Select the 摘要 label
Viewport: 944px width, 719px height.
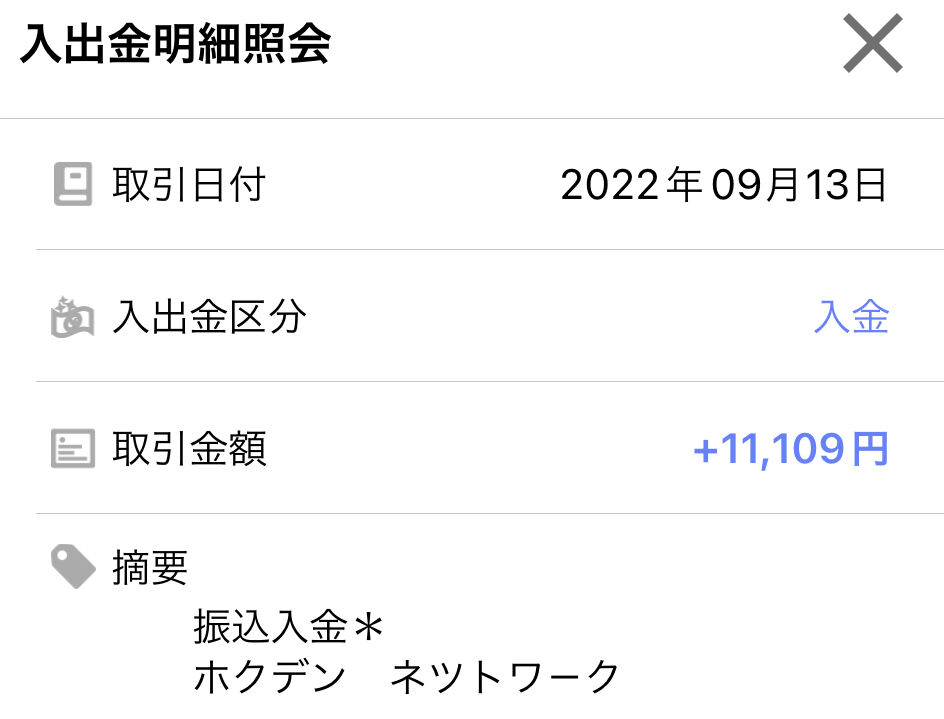(150, 567)
